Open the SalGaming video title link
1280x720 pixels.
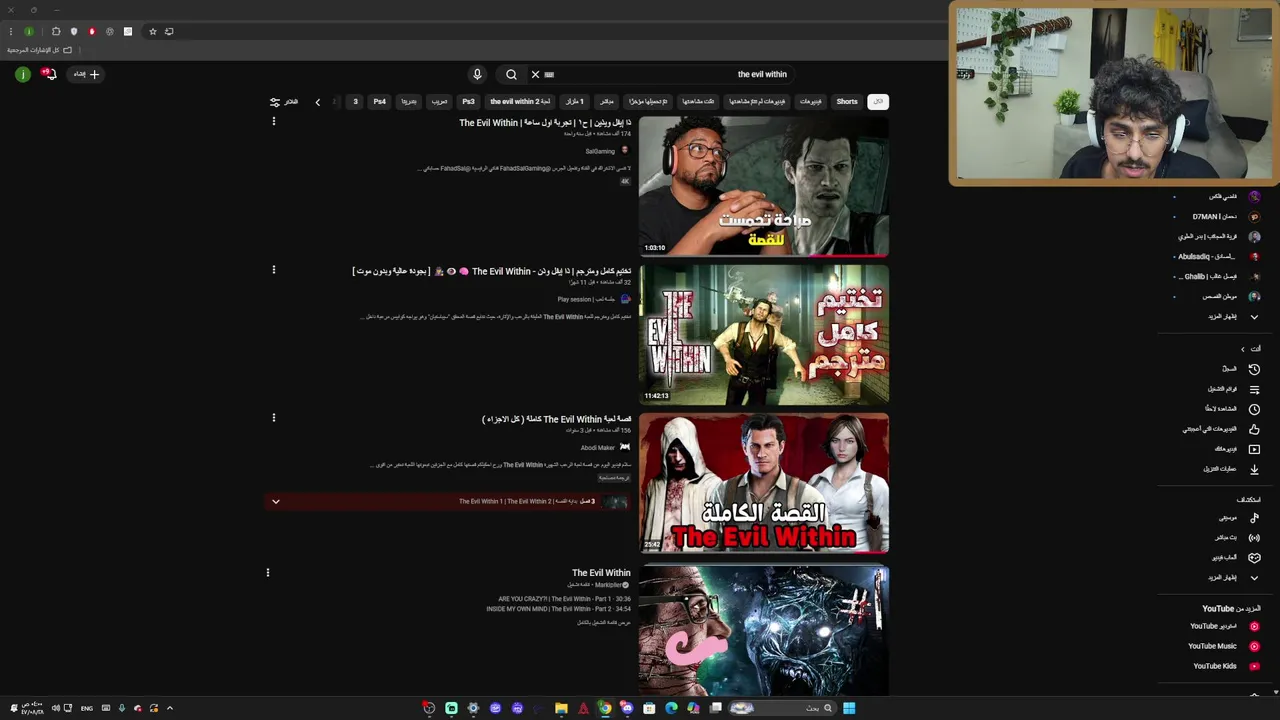pos(545,123)
